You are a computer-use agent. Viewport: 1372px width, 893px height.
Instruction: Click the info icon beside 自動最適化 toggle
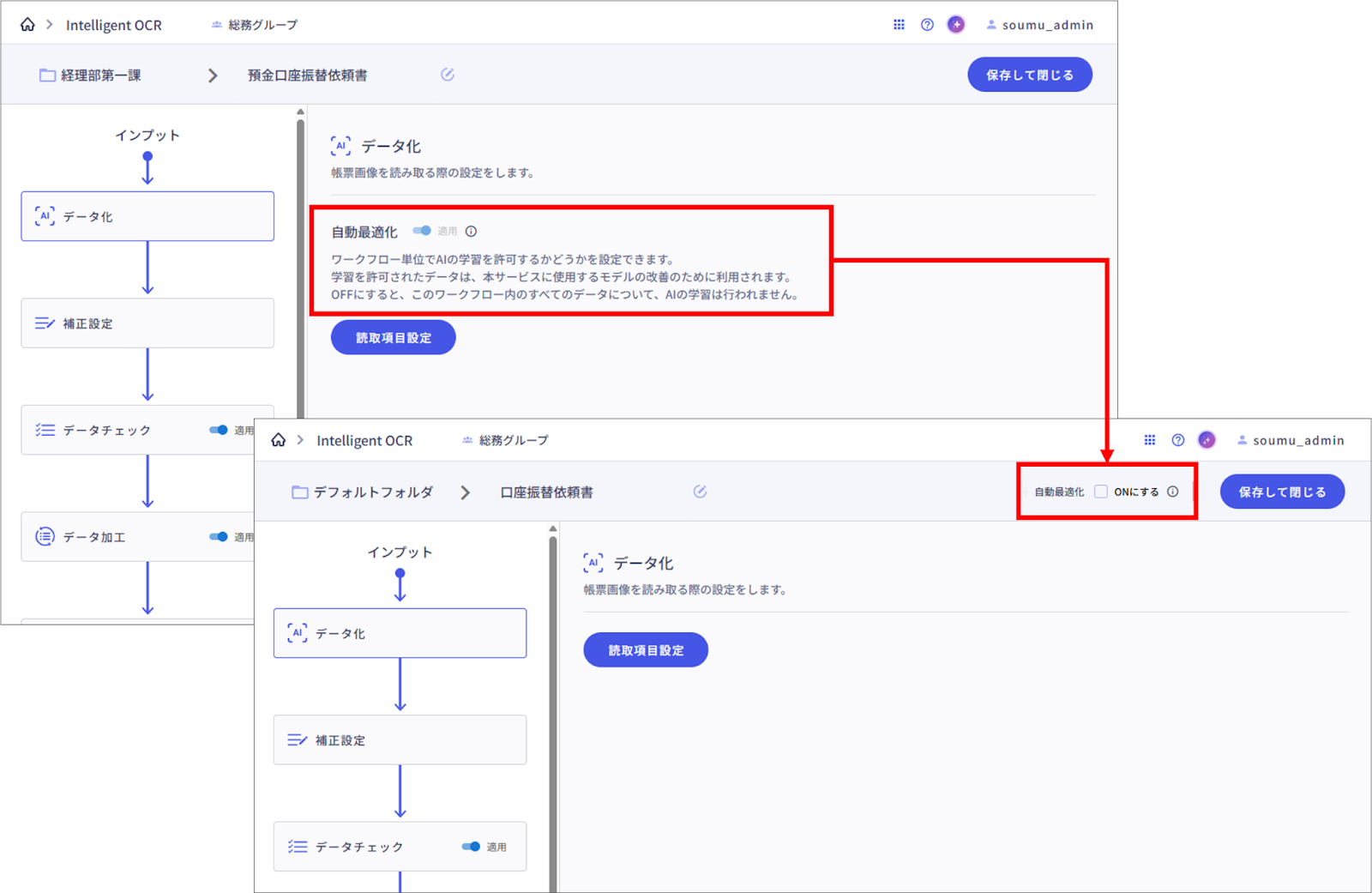[471, 231]
